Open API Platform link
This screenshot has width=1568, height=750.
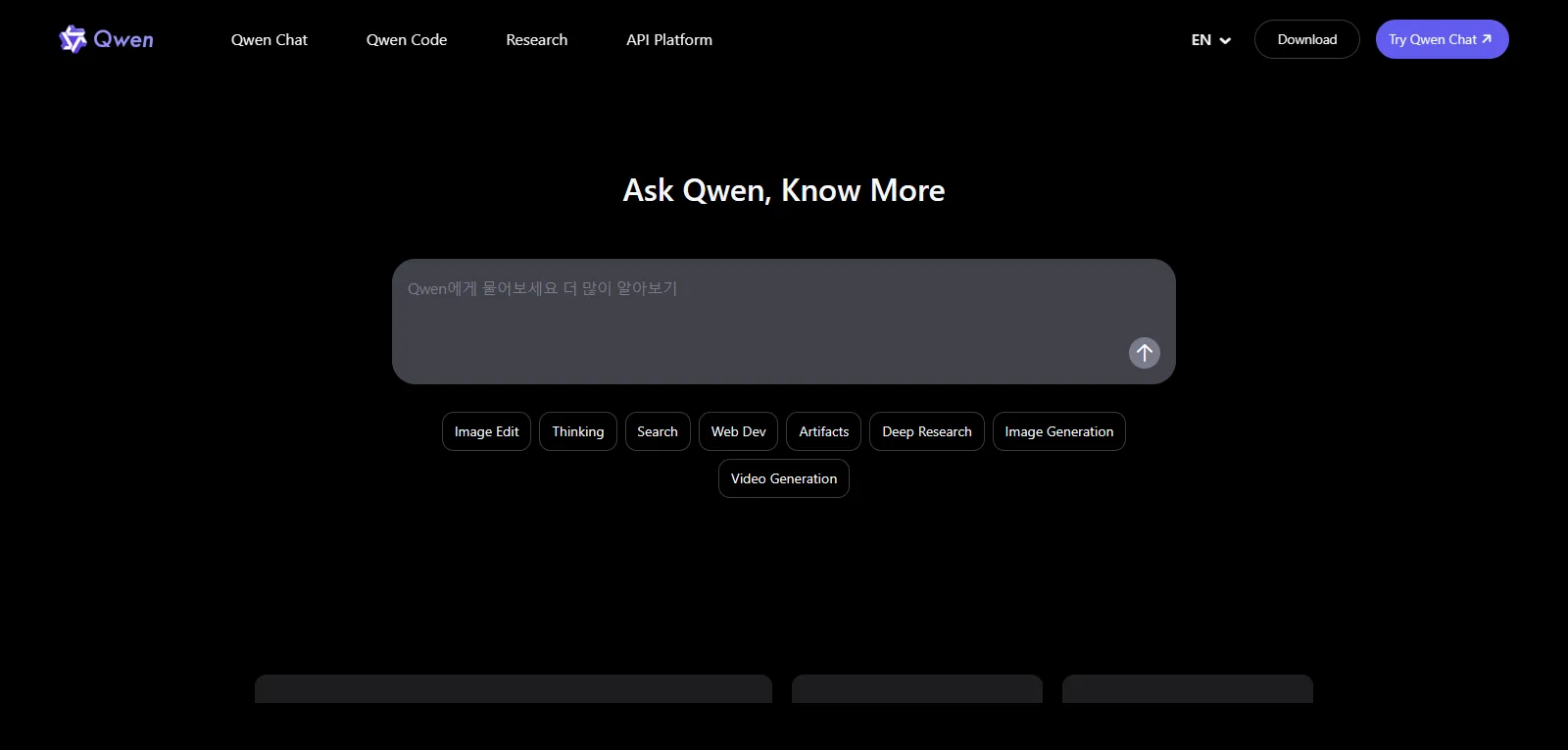(x=668, y=40)
